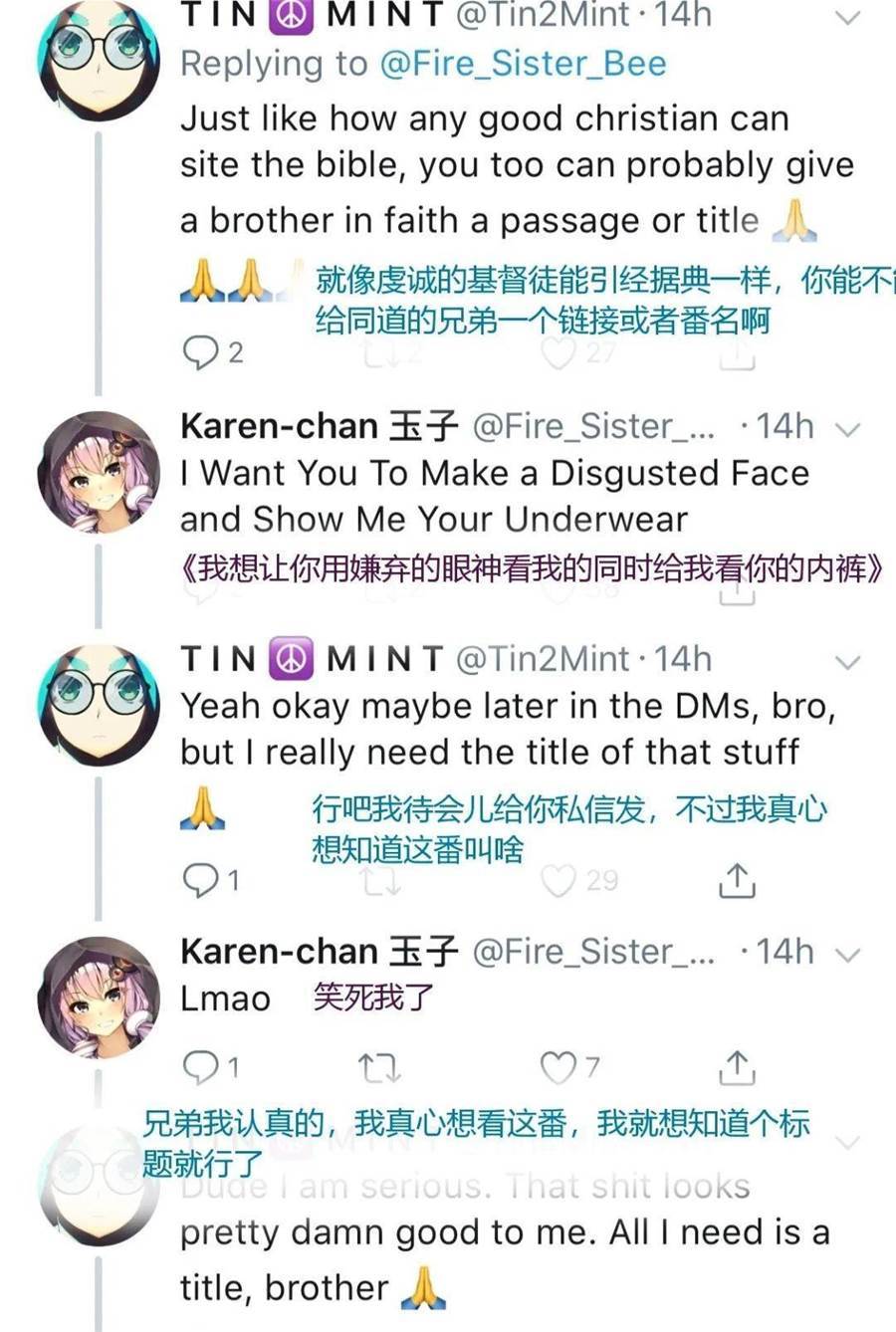View Karen-chan avatar beside Disgusted Face tweet
This screenshot has width=896, height=1332.
coord(98,472)
